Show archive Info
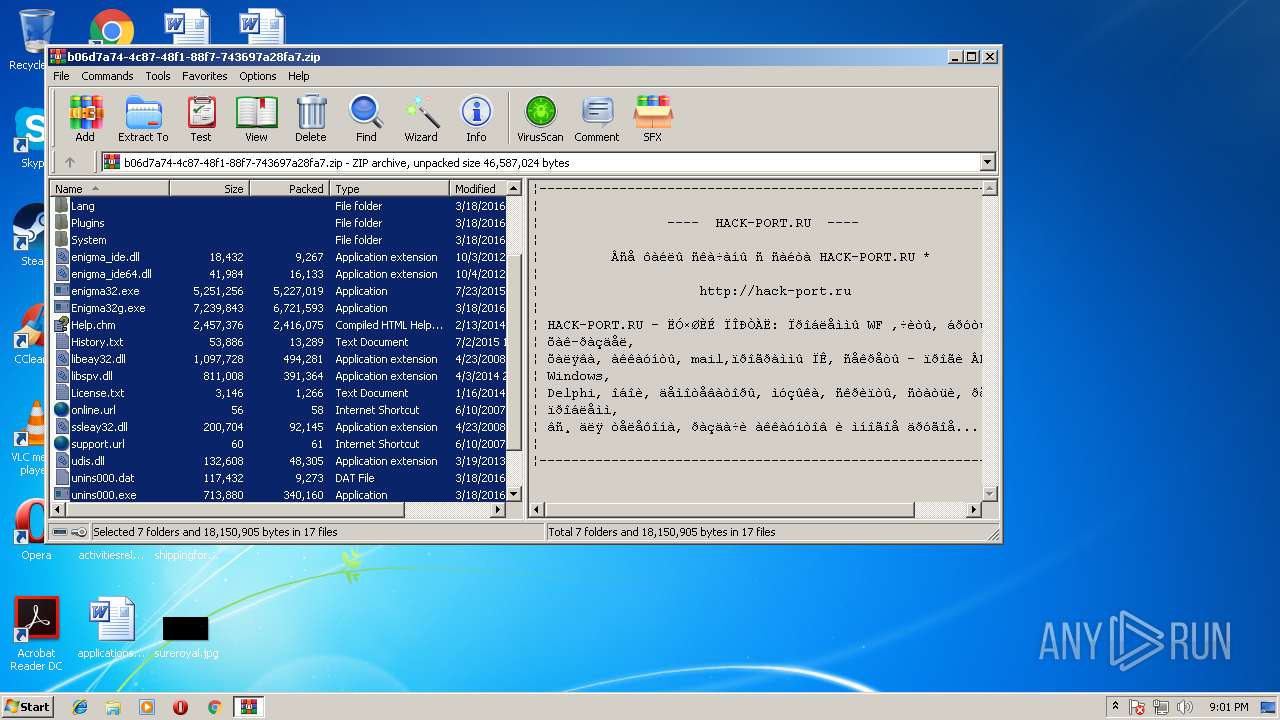Image resolution: width=1280 pixels, height=720 pixels. pos(476,119)
